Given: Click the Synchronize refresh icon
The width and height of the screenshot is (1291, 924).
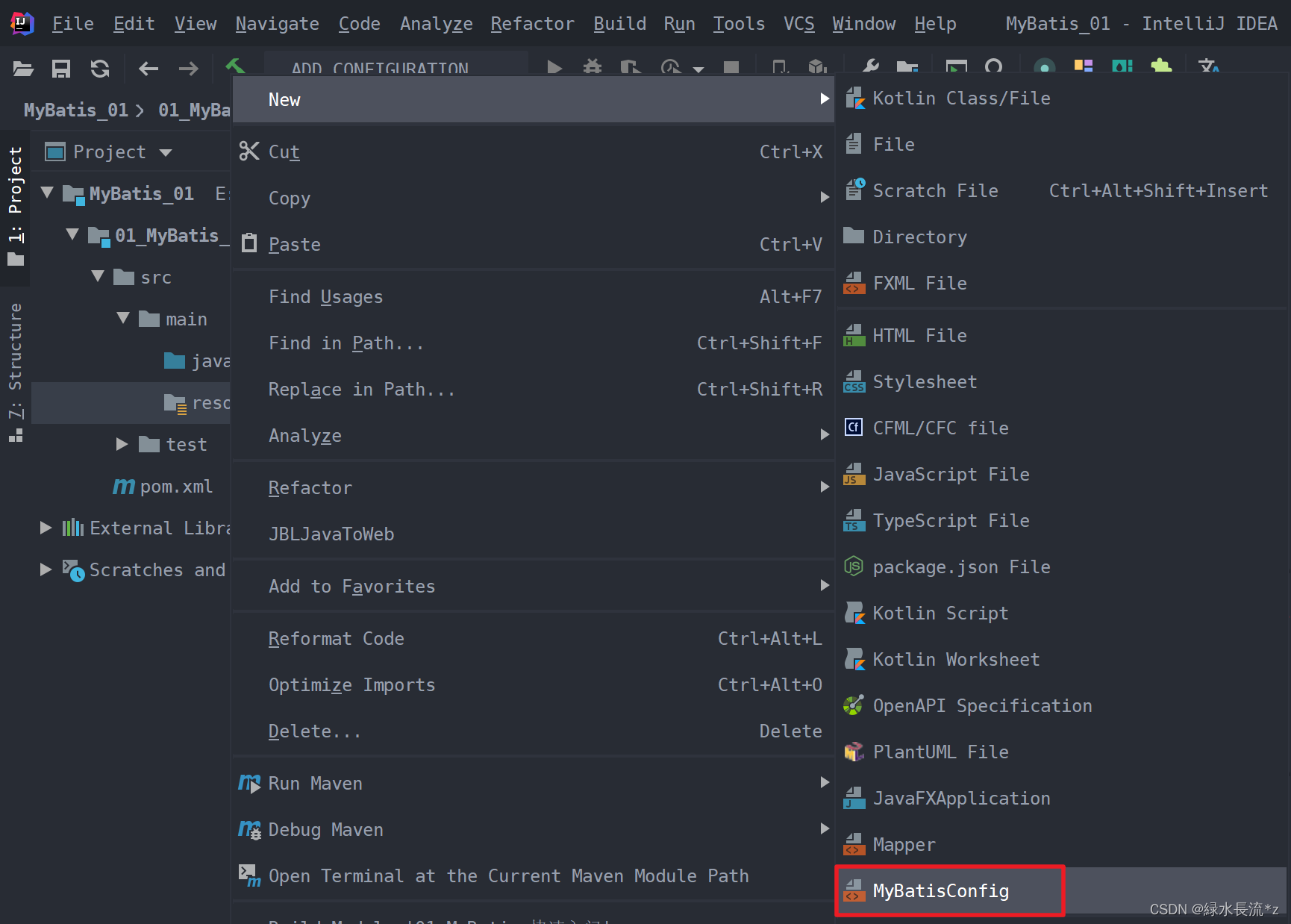Looking at the screenshot, I should click(x=100, y=69).
